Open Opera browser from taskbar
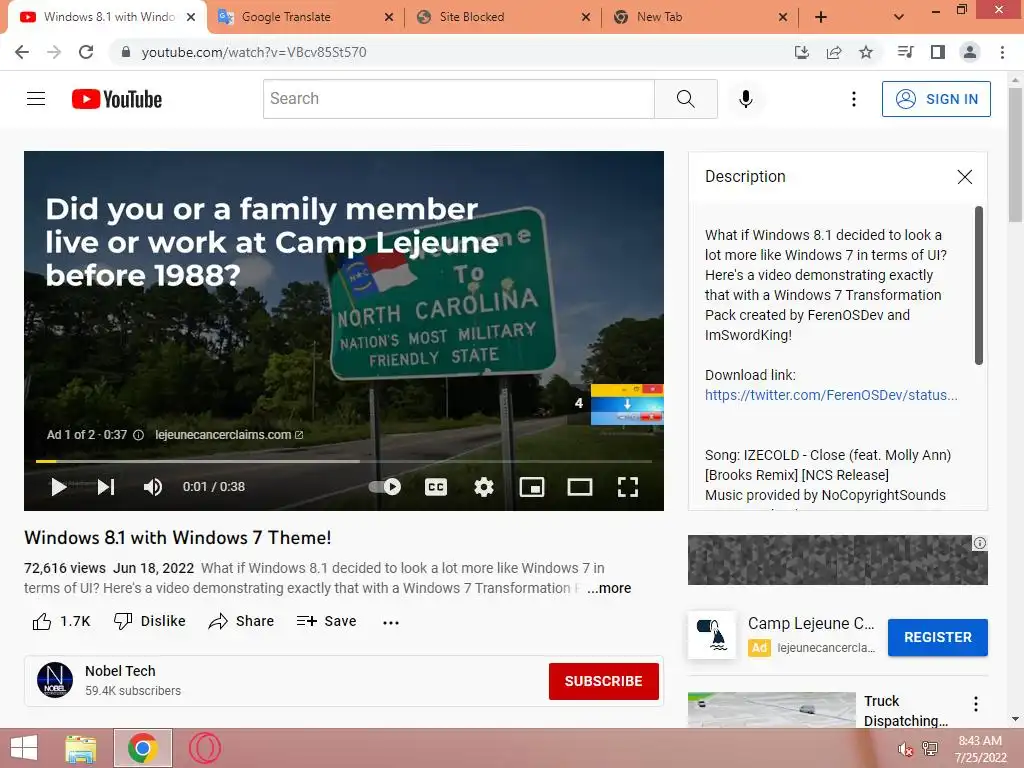Viewport: 1024px width, 768px height. (205, 748)
